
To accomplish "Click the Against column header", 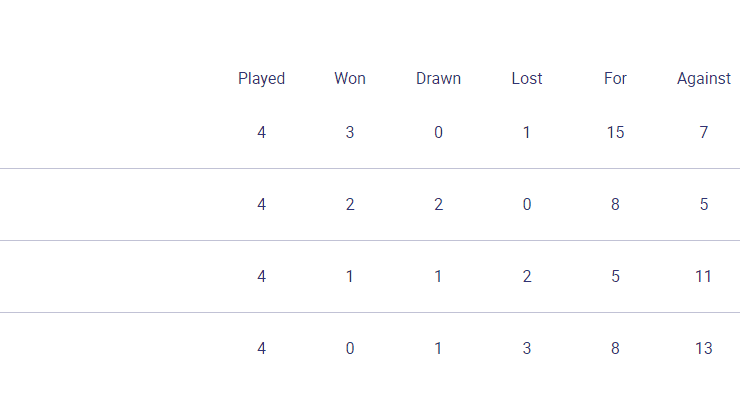I will 704,78.
